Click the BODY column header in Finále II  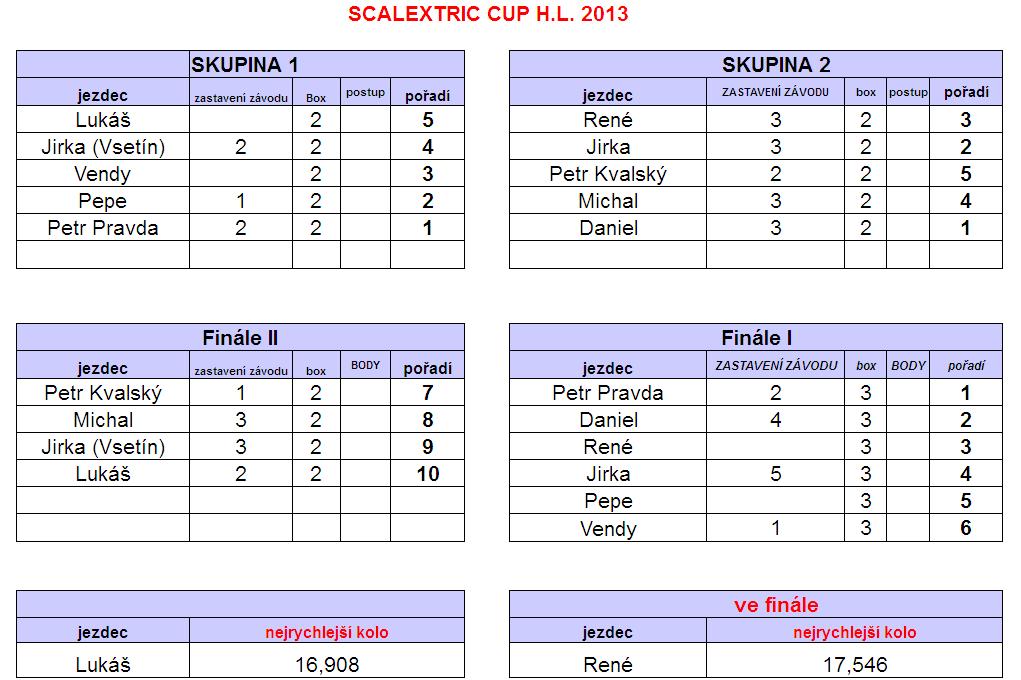click(x=365, y=365)
